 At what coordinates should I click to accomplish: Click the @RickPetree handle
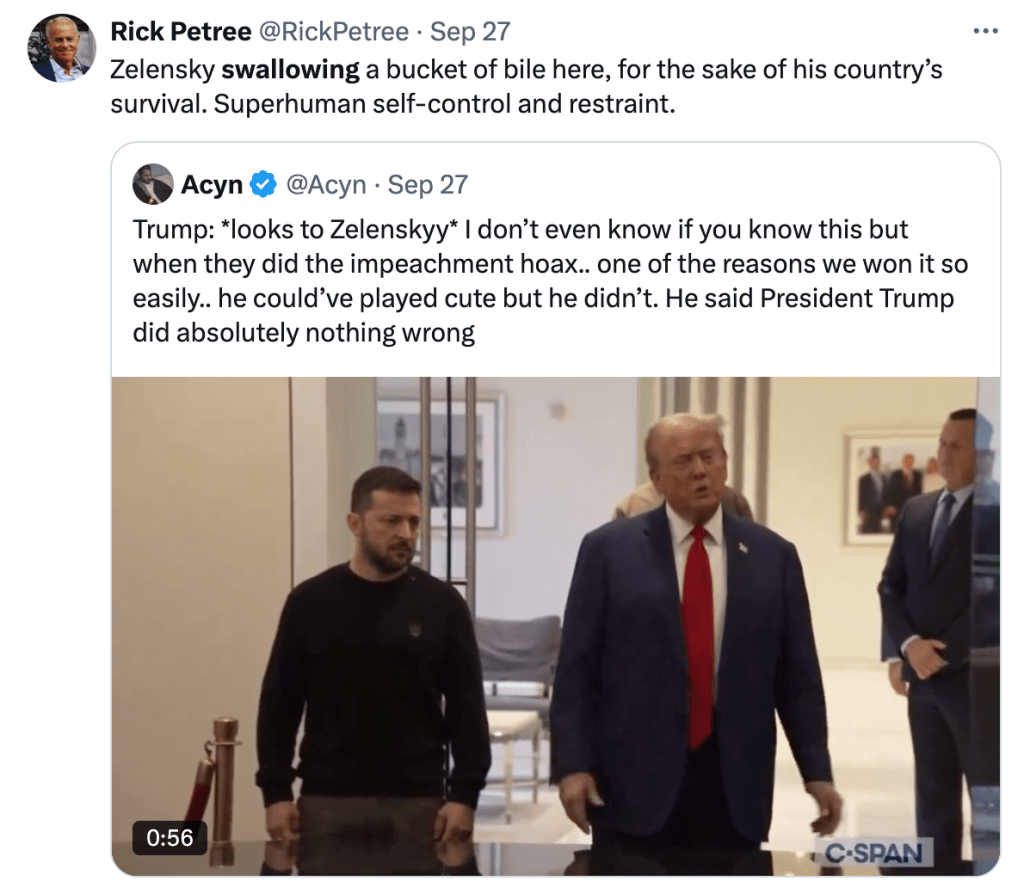[x=334, y=31]
